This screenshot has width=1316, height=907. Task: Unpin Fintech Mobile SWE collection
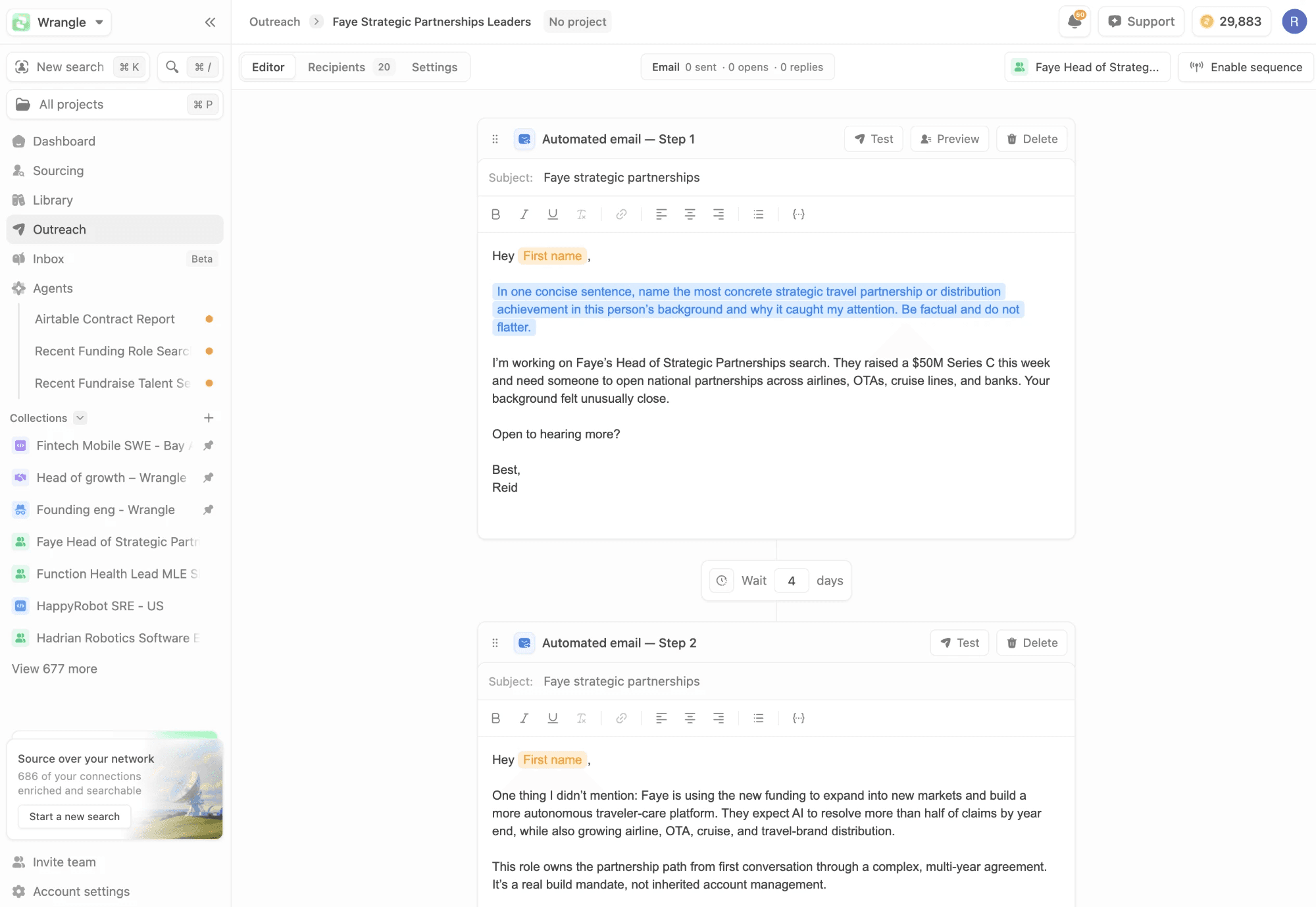coord(208,446)
